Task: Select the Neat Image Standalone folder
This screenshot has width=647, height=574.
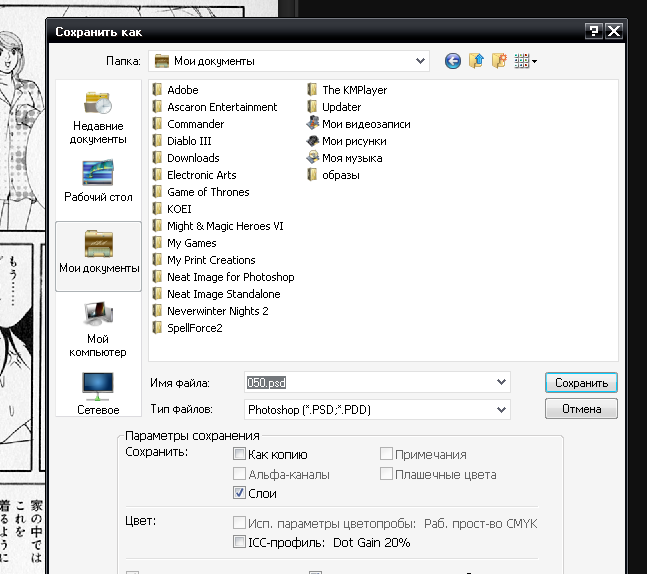Action: (216, 294)
